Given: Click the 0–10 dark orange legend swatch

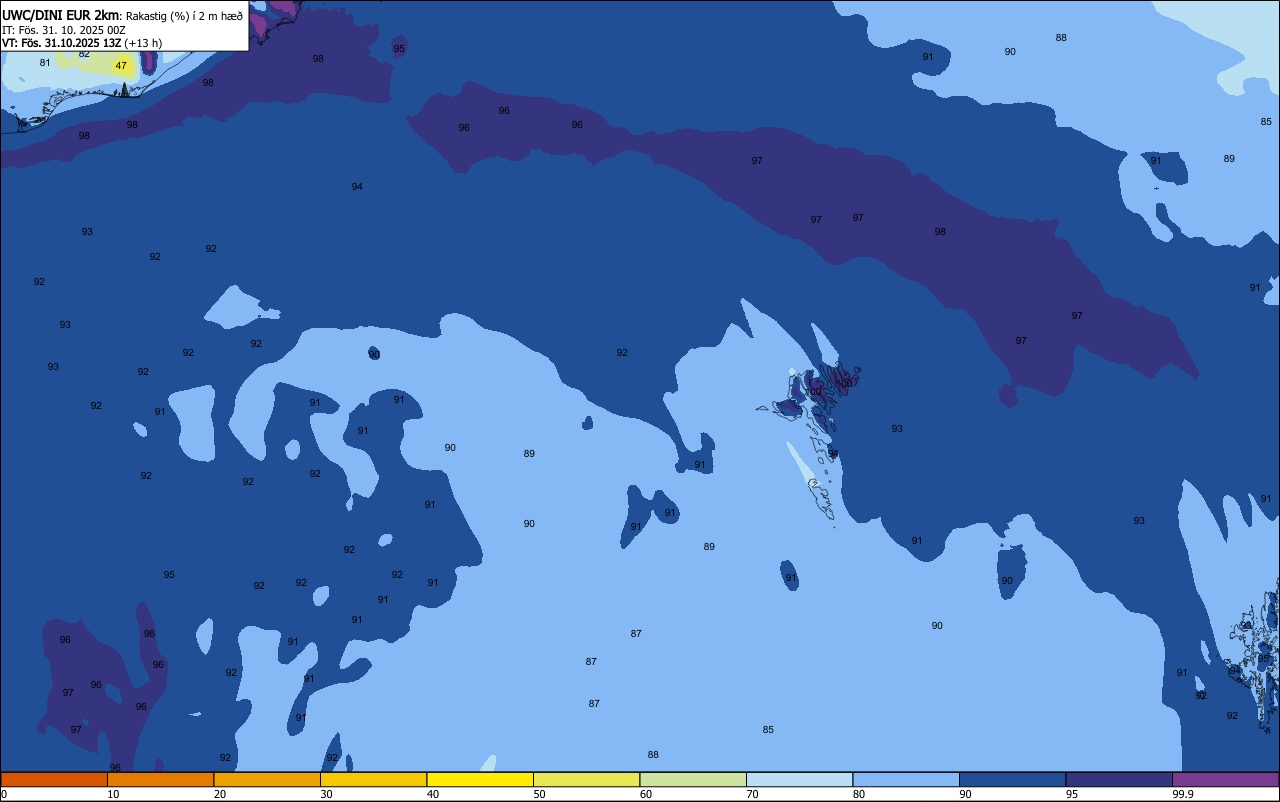Looking at the screenshot, I should click(54, 779).
